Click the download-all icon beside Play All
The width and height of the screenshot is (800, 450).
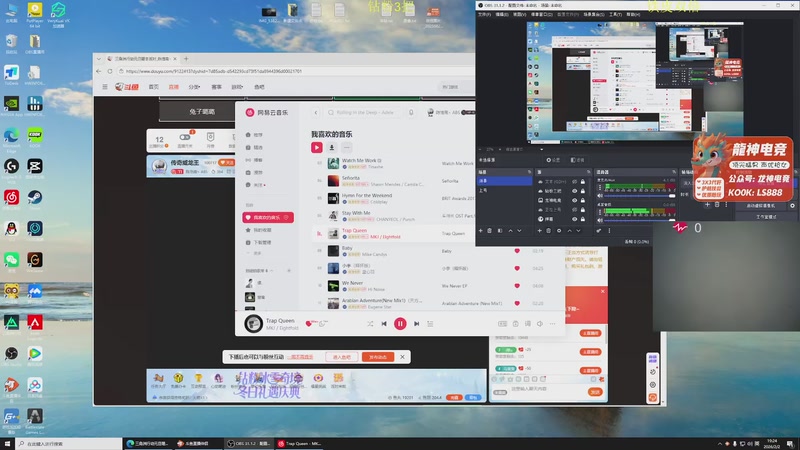click(332, 147)
